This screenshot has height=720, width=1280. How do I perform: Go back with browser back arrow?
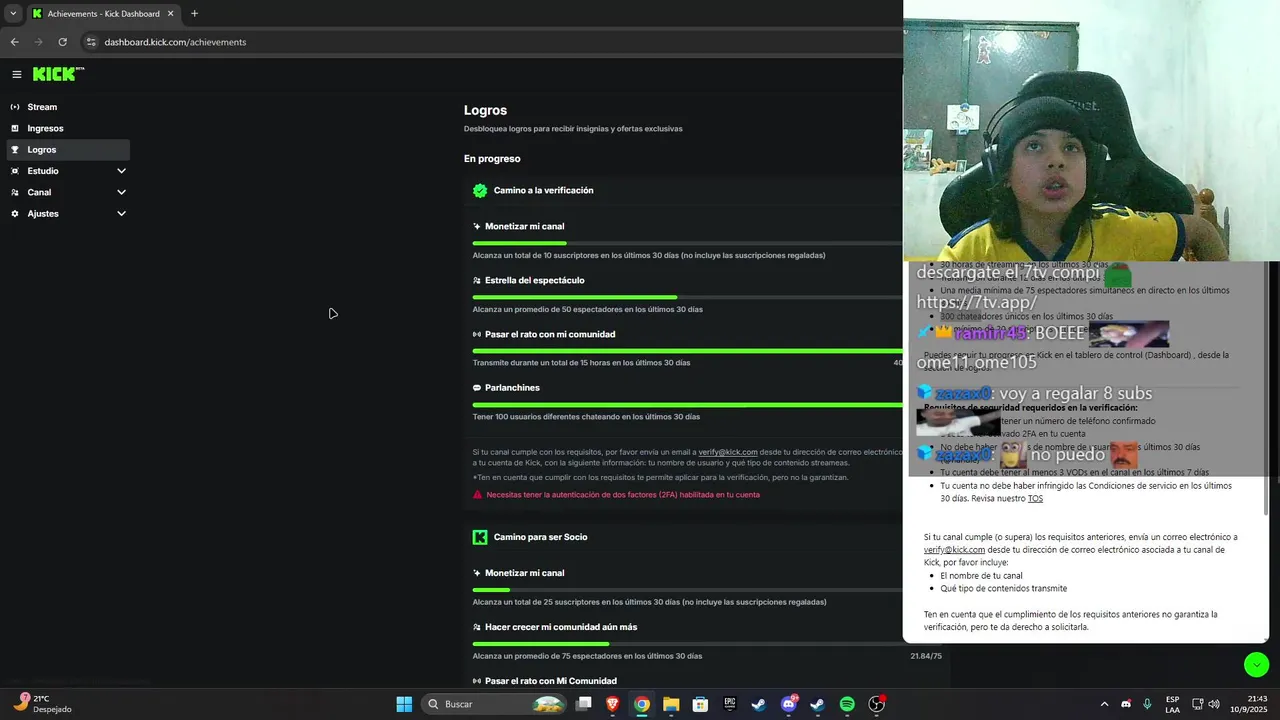coord(14,42)
